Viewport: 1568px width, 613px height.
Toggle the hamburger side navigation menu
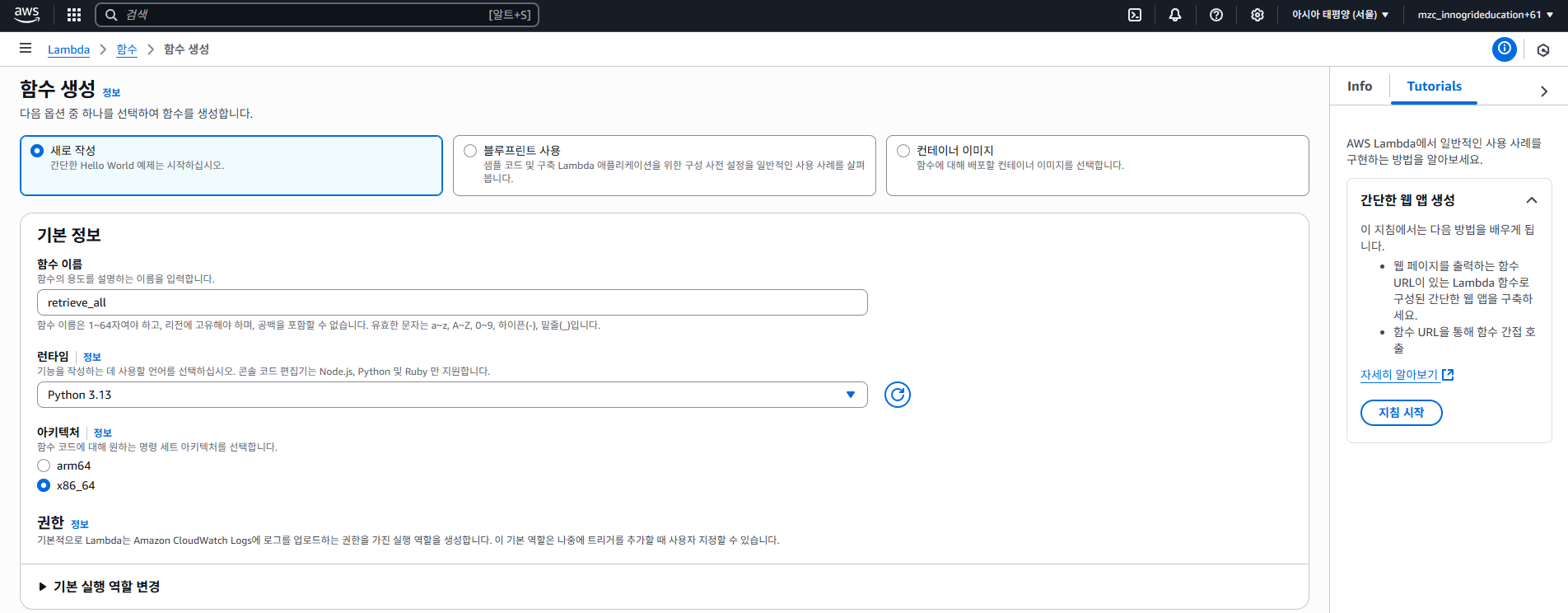pos(26,49)
